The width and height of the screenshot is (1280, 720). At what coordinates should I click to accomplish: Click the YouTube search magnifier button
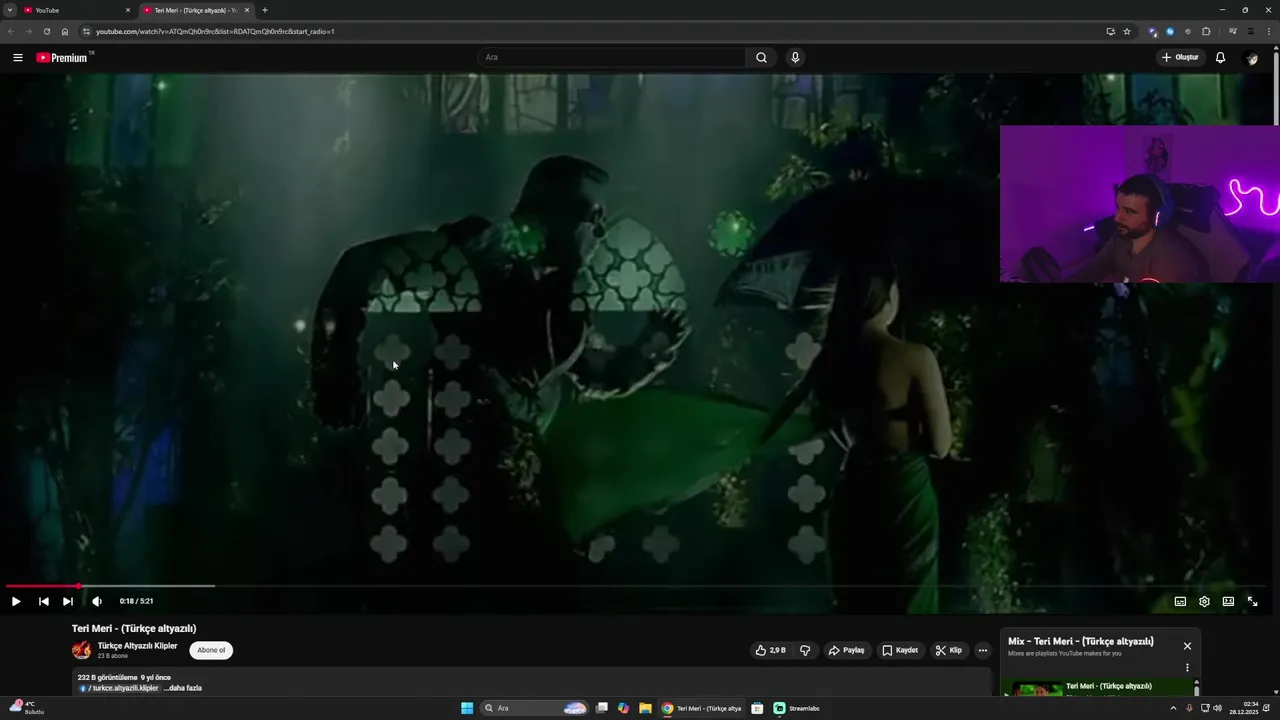click(x=761, y=57)
